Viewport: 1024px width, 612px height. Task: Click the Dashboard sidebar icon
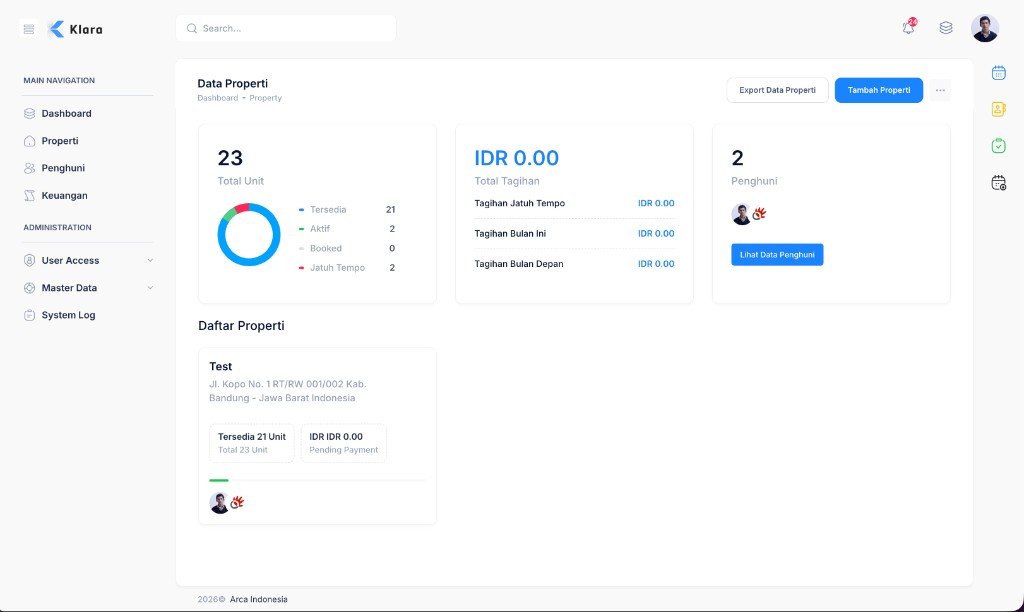pos(29,114)
